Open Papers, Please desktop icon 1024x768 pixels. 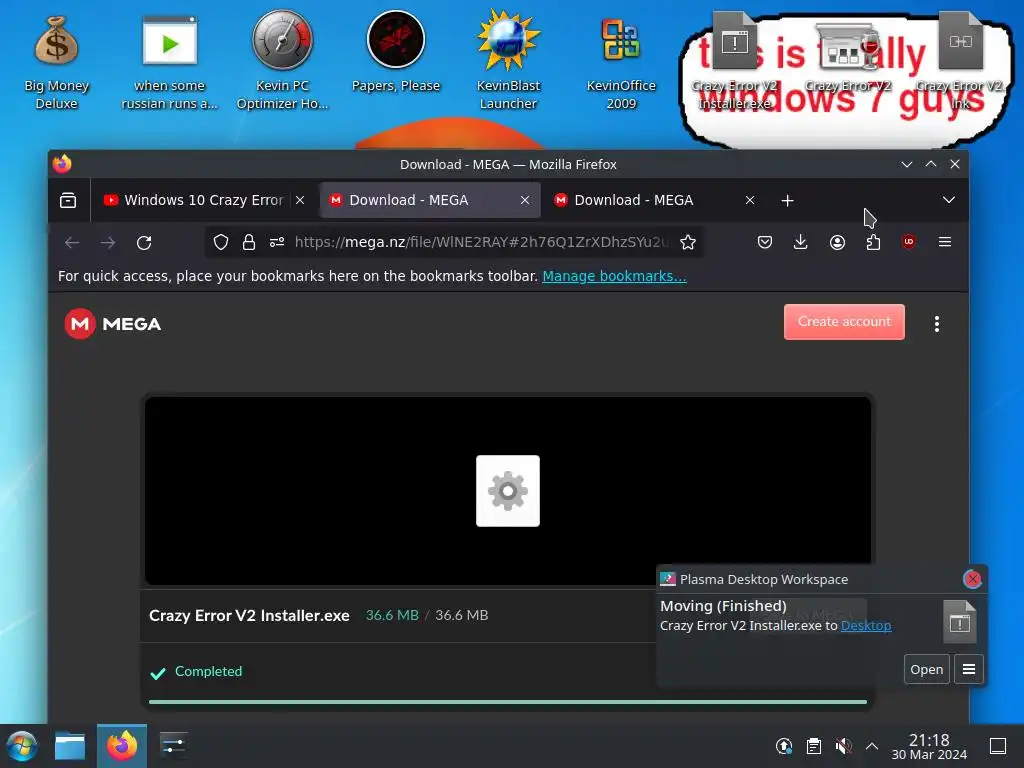point(396,52)
